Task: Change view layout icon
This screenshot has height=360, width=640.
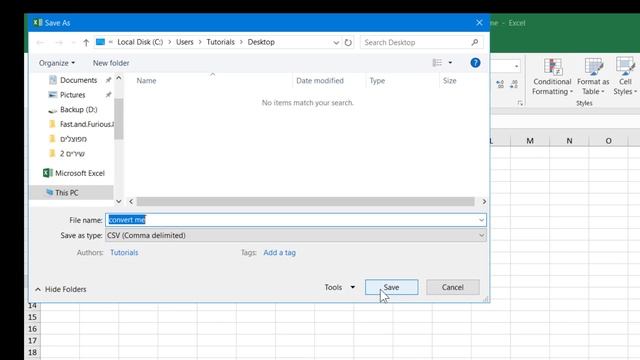Action: pyautogui.click(x=437, y=62)
